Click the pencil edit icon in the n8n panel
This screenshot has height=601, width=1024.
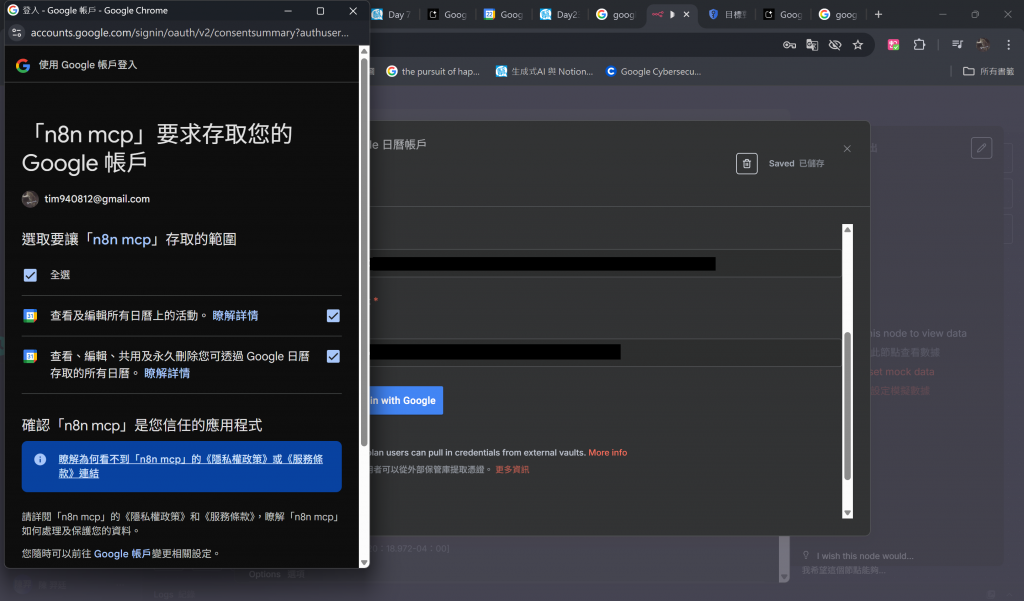pos(982,148)
